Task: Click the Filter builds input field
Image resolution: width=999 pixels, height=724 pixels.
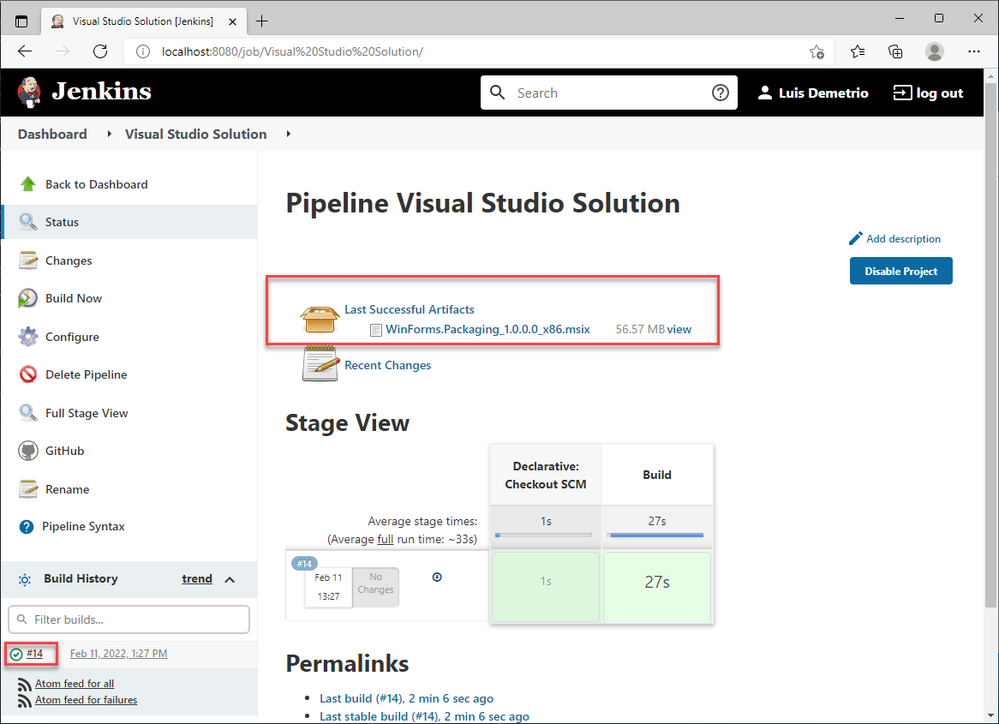Action: tap(129, 619)
